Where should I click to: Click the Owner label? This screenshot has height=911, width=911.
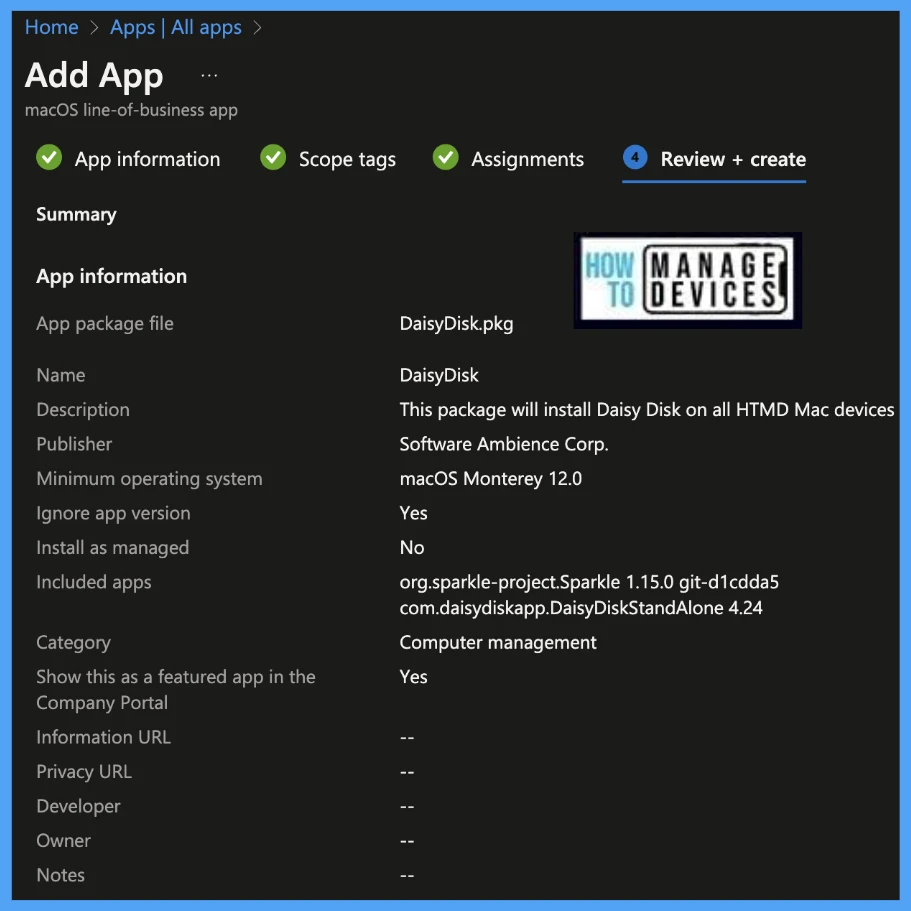tap(63, 841)
